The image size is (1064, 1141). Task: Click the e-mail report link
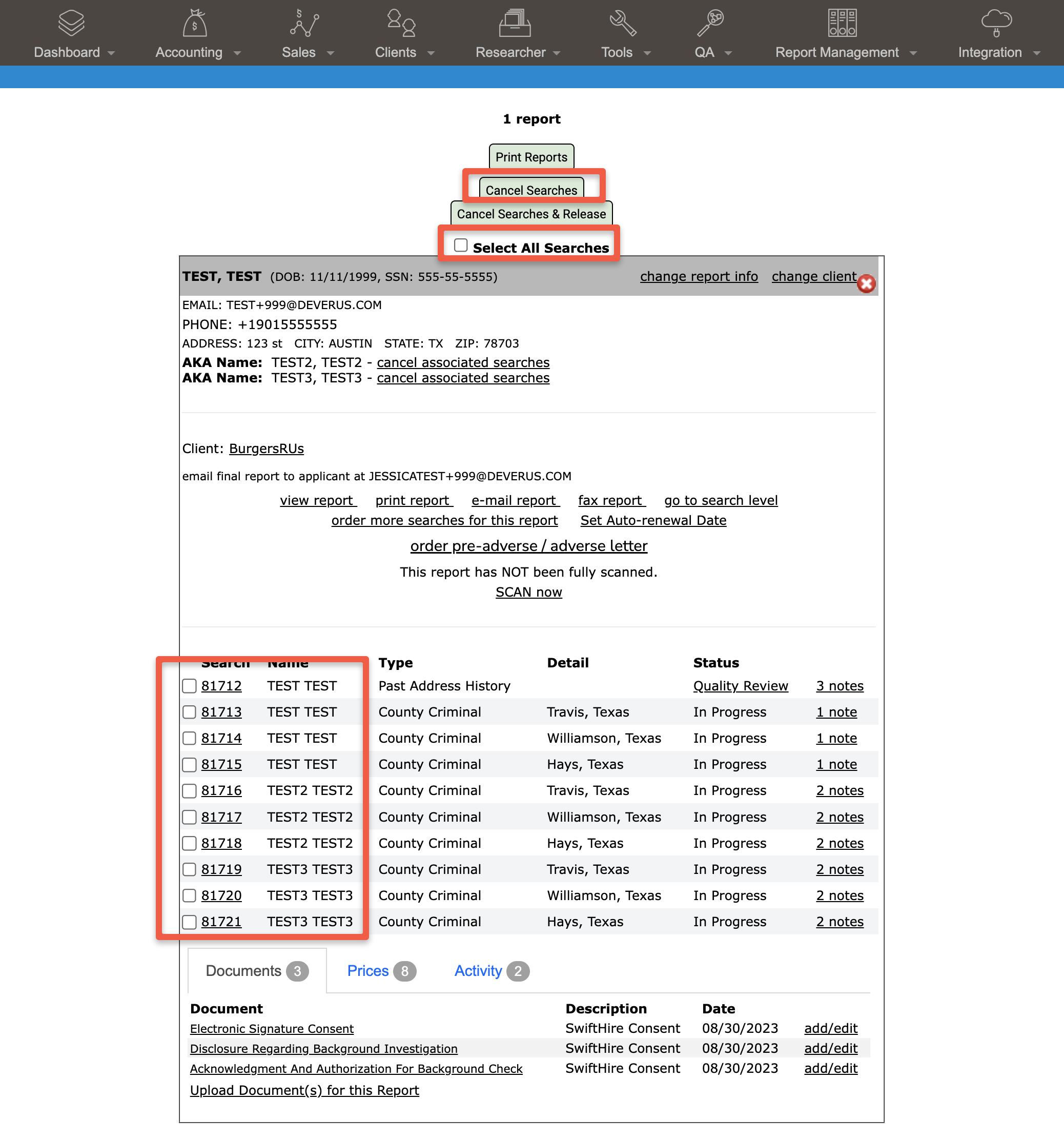pos(516,500)
